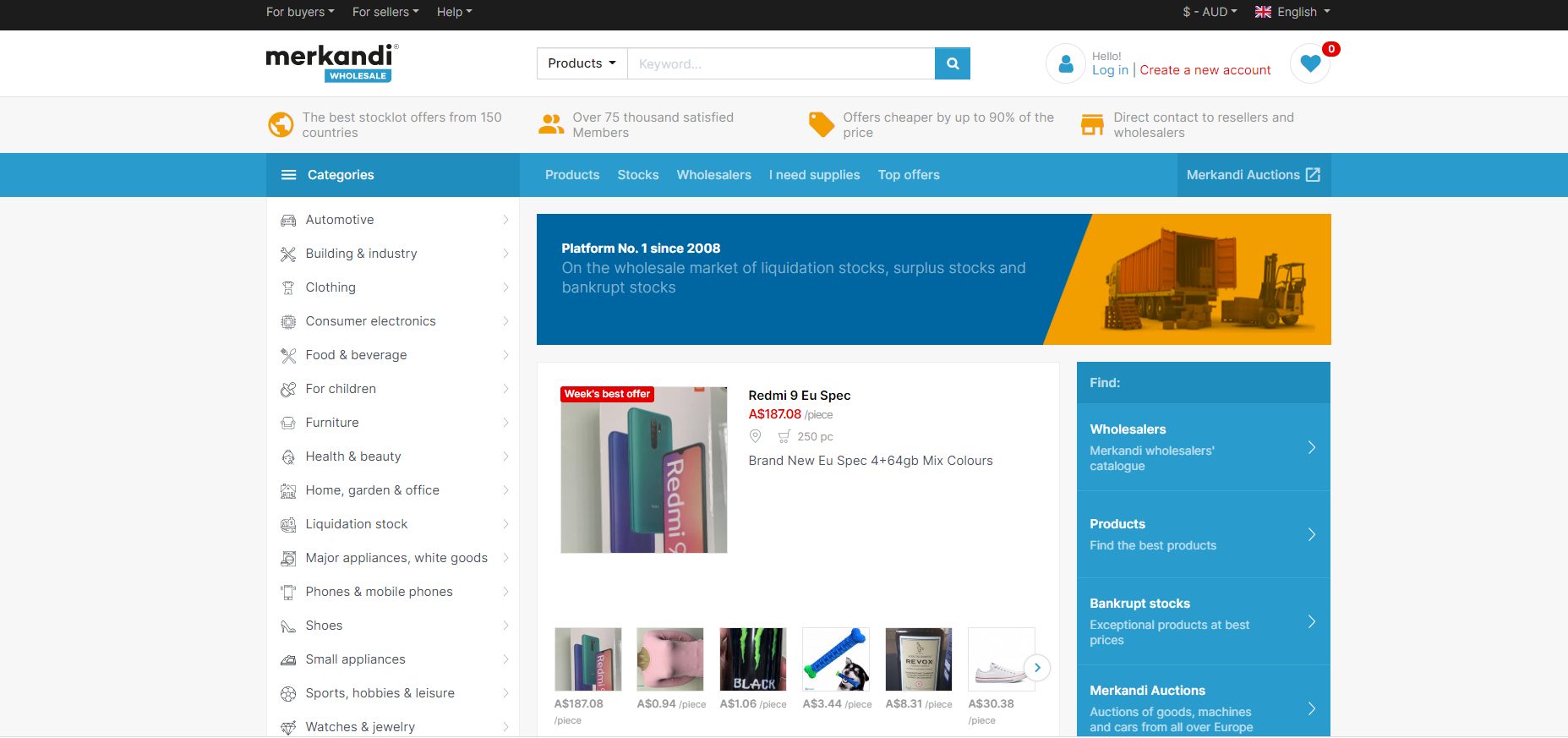Click the Consumer electronics chip icon
This screenshot has width=1568, height=738.
[x=288, y=321]
